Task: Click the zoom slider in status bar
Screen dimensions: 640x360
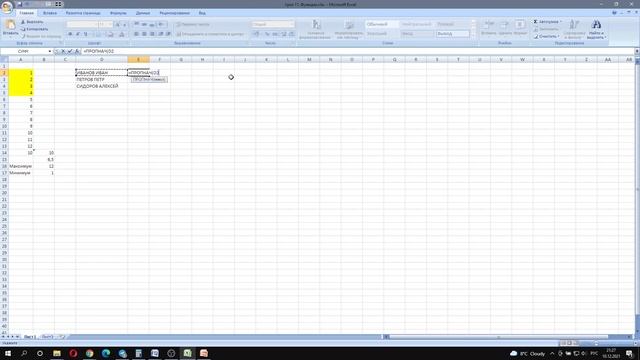Action: pyautogui.click(x=596, y=343)
